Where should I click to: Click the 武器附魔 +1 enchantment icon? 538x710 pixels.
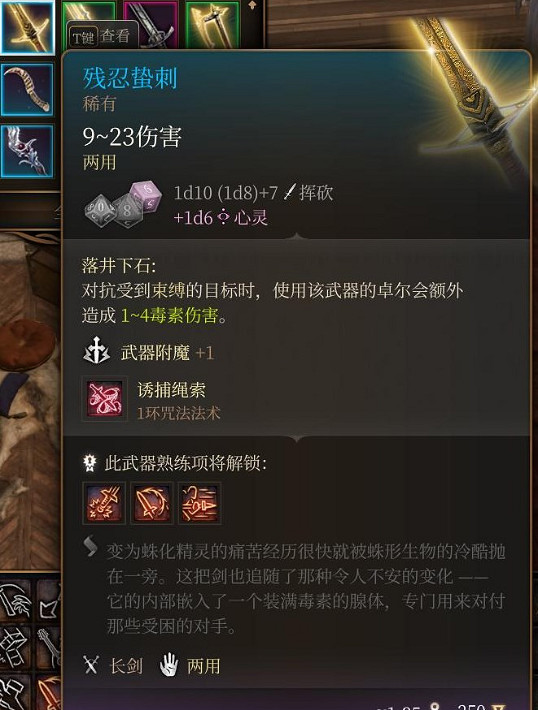pos(96,350)
